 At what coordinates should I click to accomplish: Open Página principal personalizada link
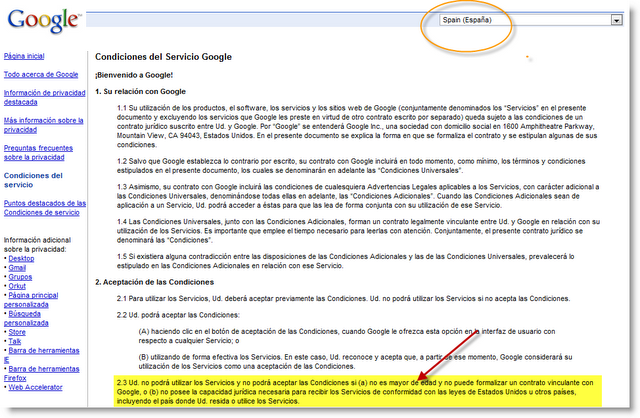pos(31,300)
